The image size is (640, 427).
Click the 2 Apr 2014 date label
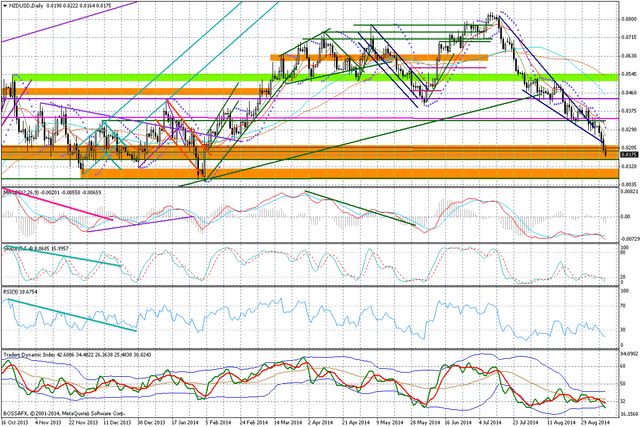[x=320, y=423]
